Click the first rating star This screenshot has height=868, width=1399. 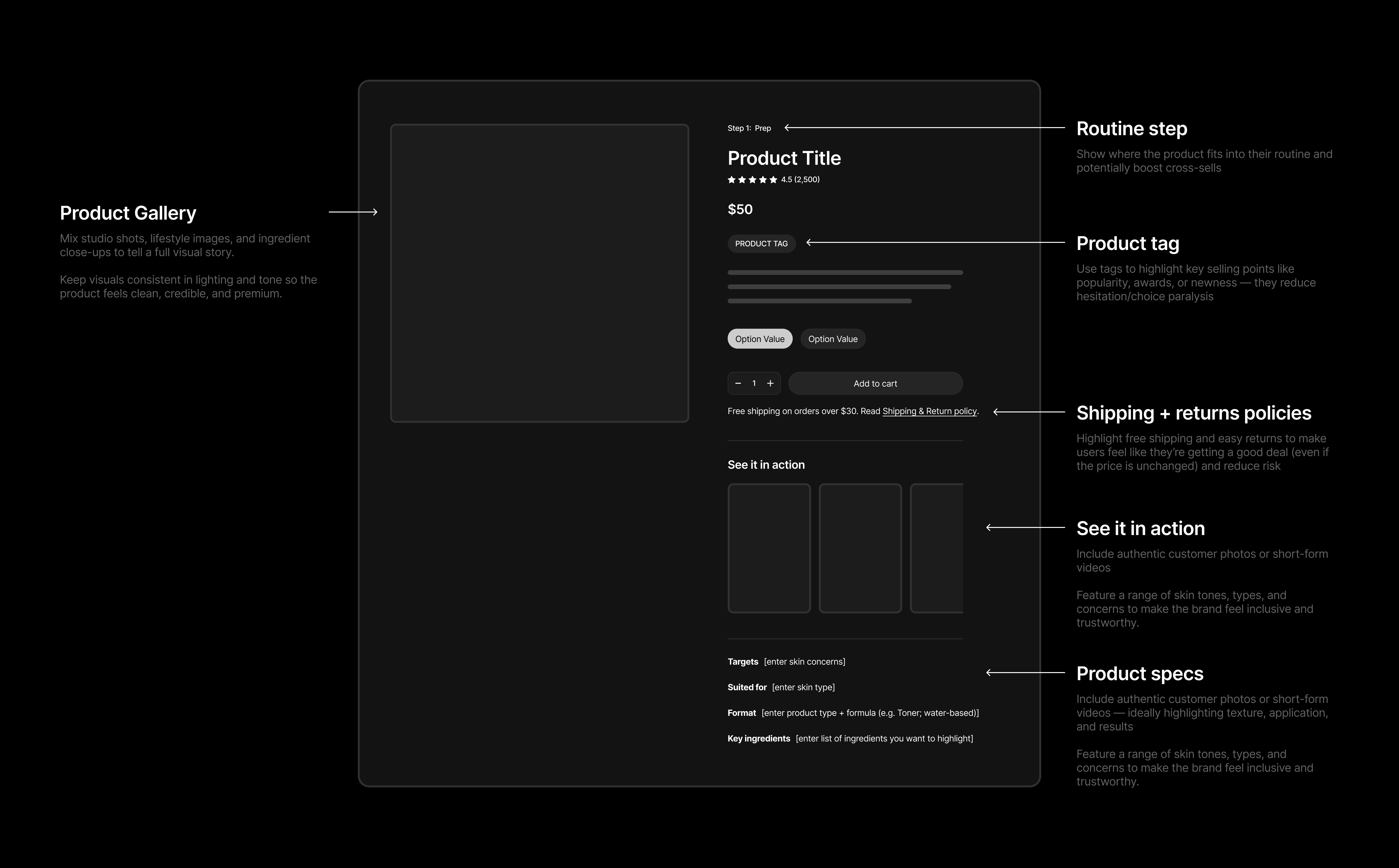coord(732,180)
